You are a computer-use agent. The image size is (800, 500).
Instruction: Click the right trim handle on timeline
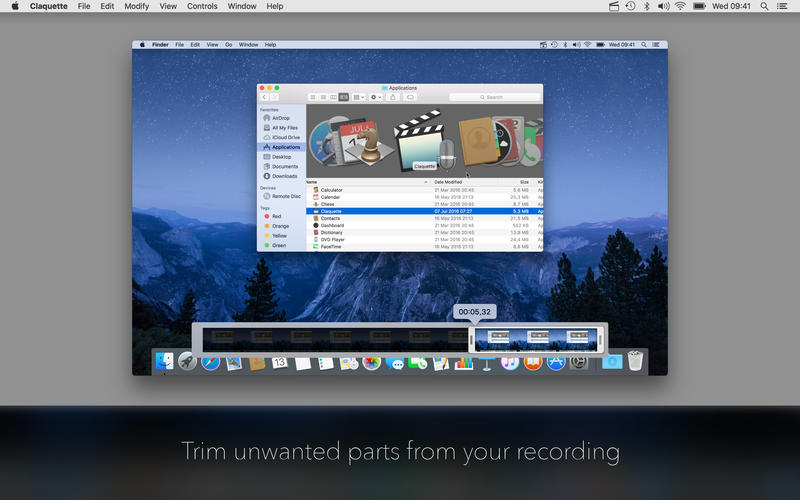(600, 340)
